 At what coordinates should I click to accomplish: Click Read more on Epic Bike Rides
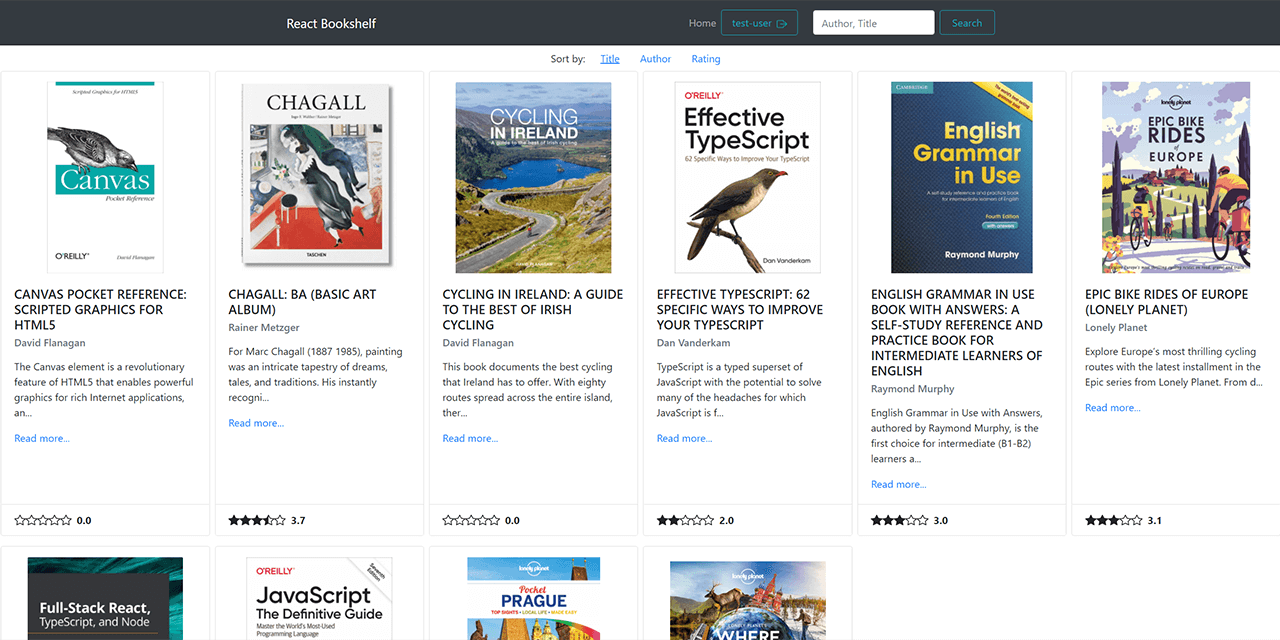(x=1112, y=406)
